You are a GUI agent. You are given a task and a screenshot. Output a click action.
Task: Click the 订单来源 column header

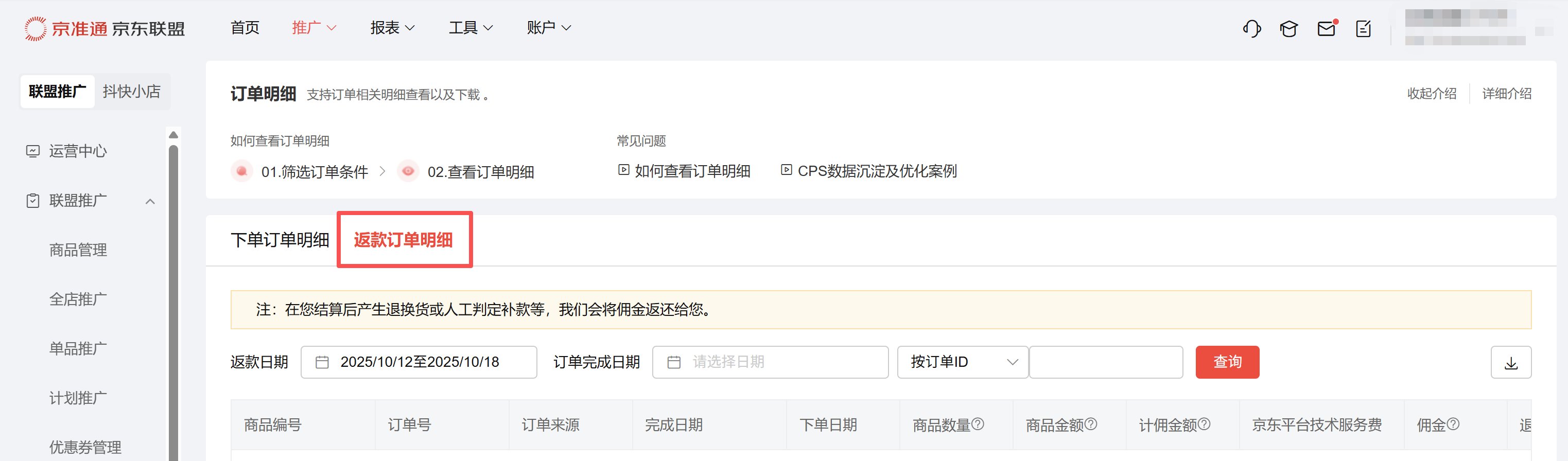click(x=550, y=425)
